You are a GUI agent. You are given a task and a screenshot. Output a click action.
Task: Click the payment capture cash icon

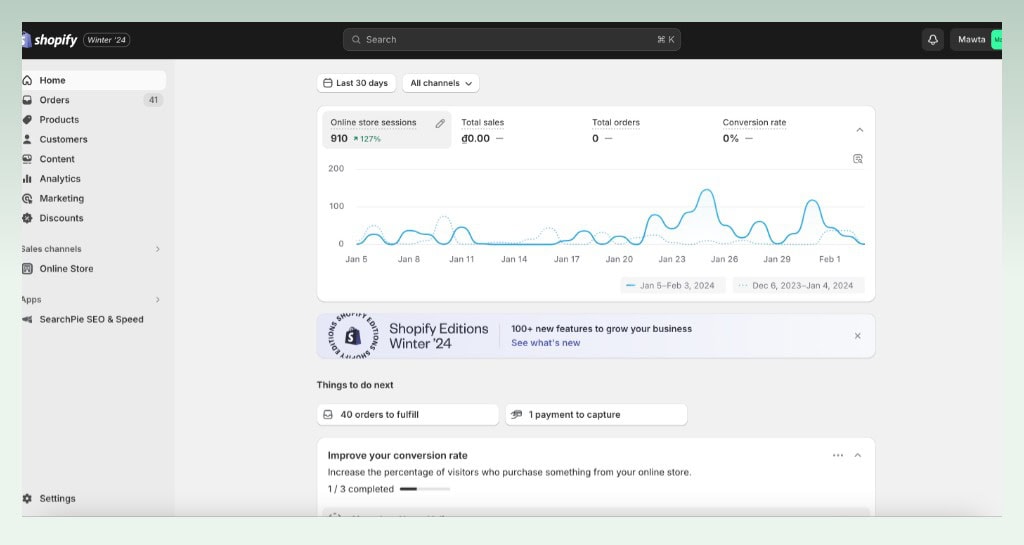pyautogui.click(x=516, y=414)
